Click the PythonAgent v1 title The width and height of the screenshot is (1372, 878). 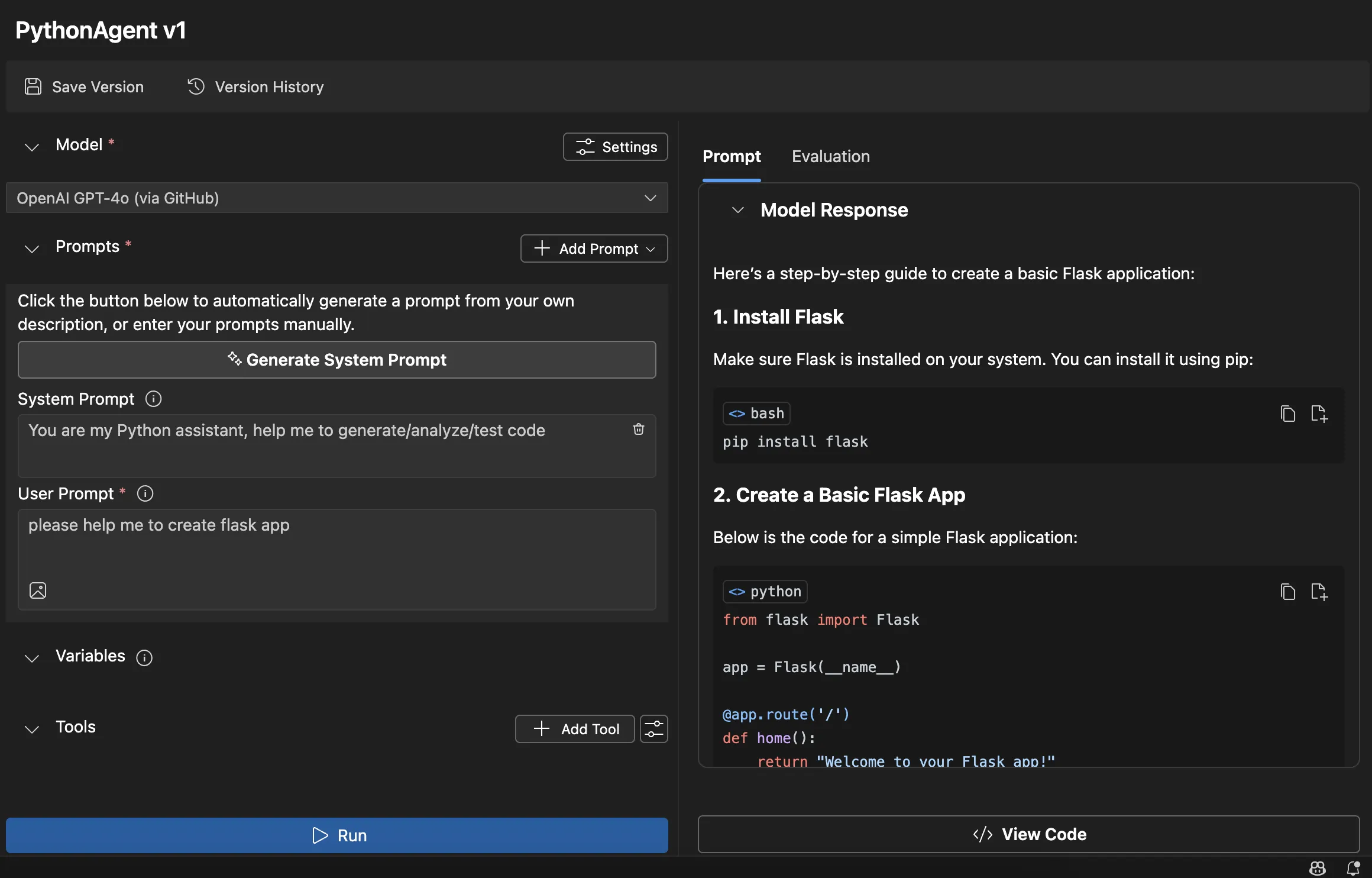tap(101, 30)
